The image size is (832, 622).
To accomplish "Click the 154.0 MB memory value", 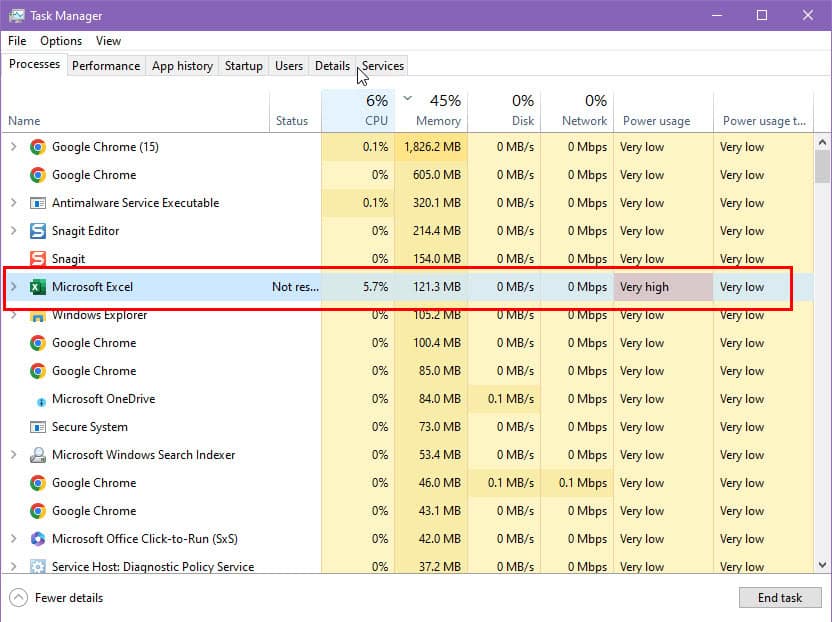I will coord(437,259).
